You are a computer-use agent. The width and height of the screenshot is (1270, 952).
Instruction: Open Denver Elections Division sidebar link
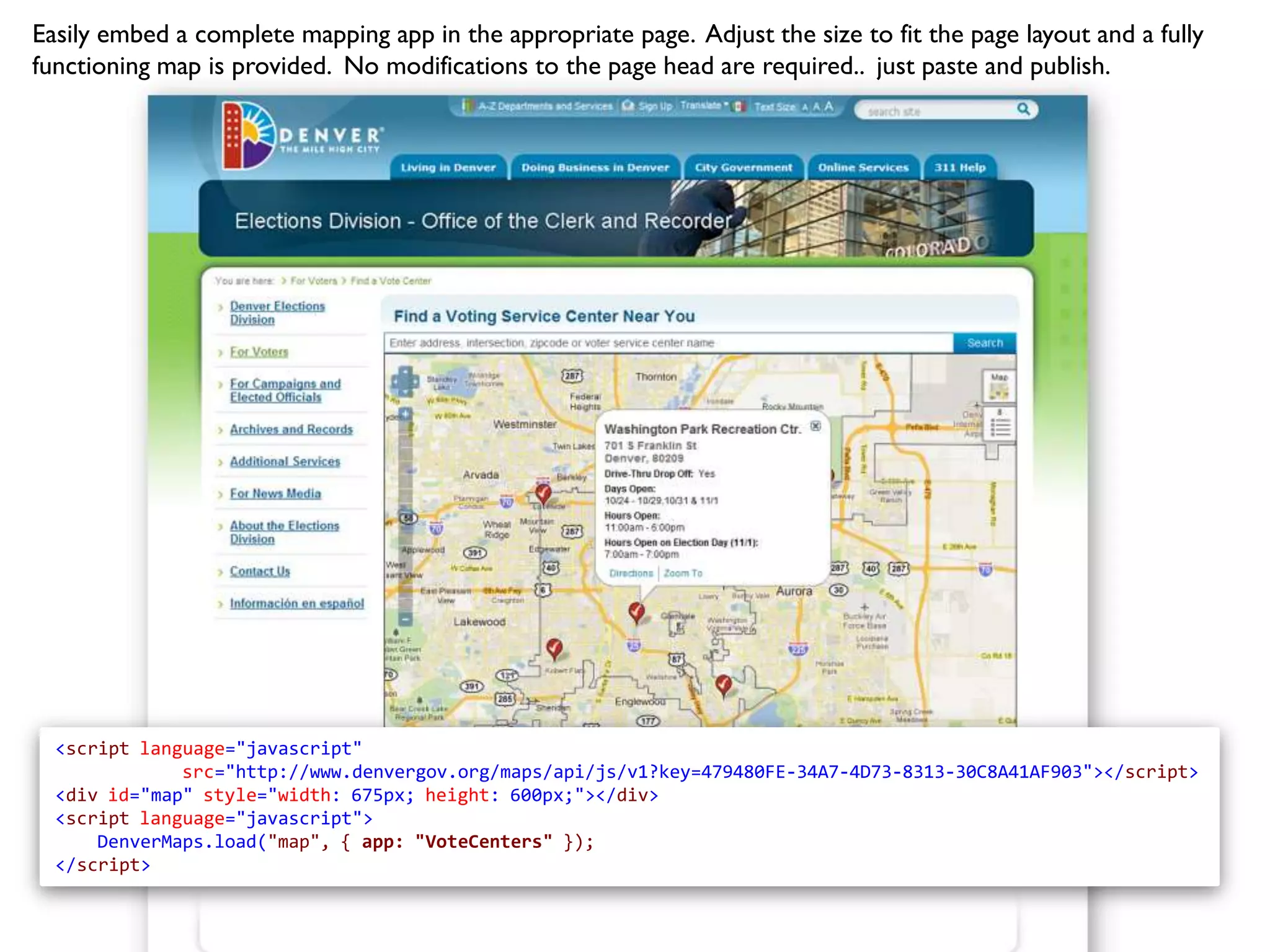277,313
